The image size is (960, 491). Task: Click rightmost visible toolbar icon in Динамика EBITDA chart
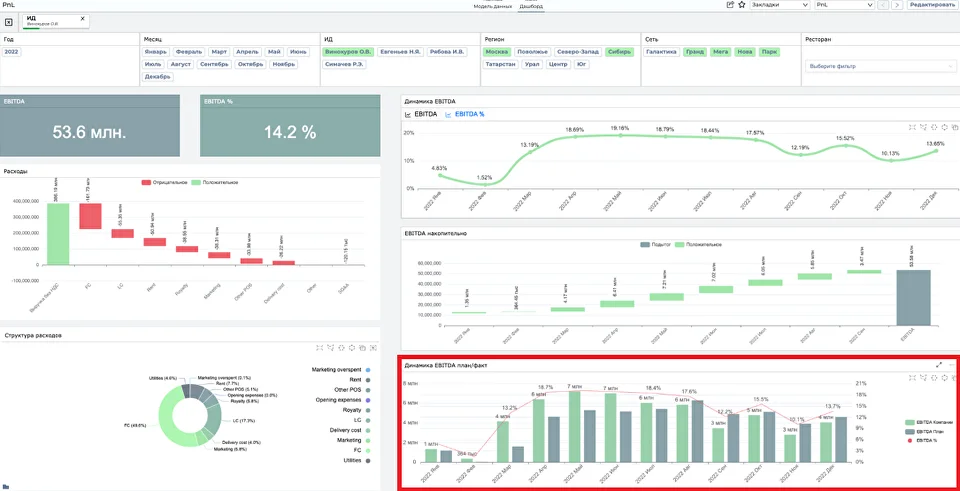[955, 127]
